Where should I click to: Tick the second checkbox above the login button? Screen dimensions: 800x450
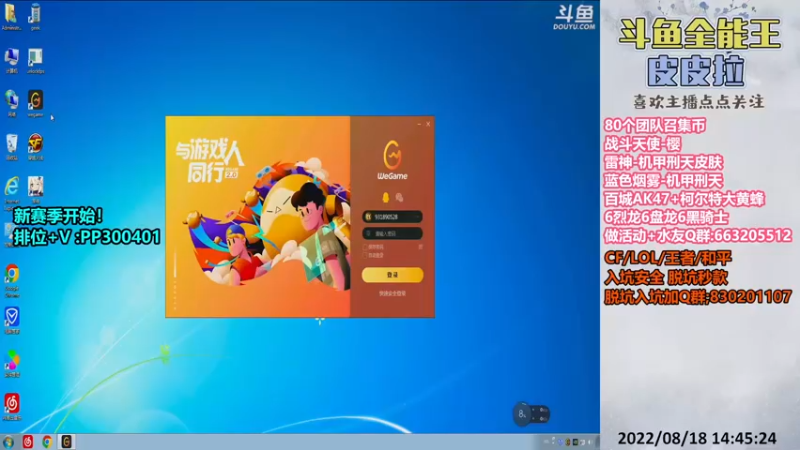click(365, 255)
